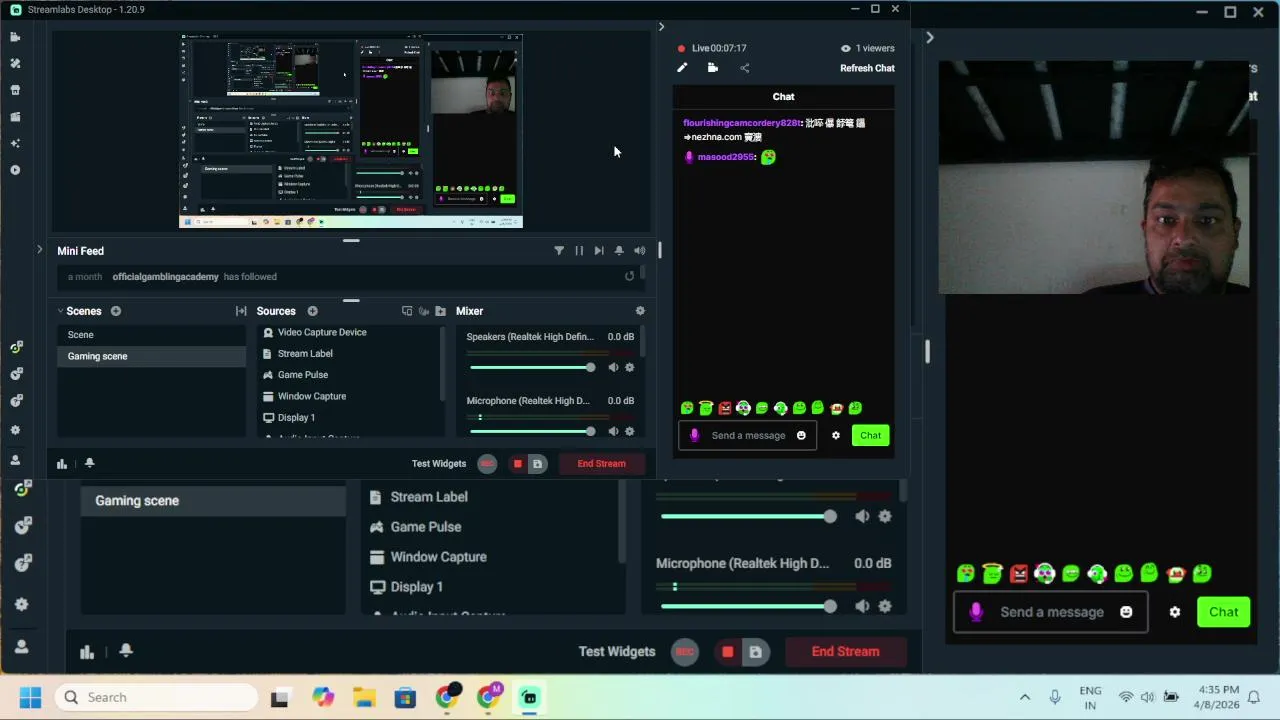Screen dimensions: 1280x720
Task: Open chat settings gear beside Chat button
Action: pos(836,435)
